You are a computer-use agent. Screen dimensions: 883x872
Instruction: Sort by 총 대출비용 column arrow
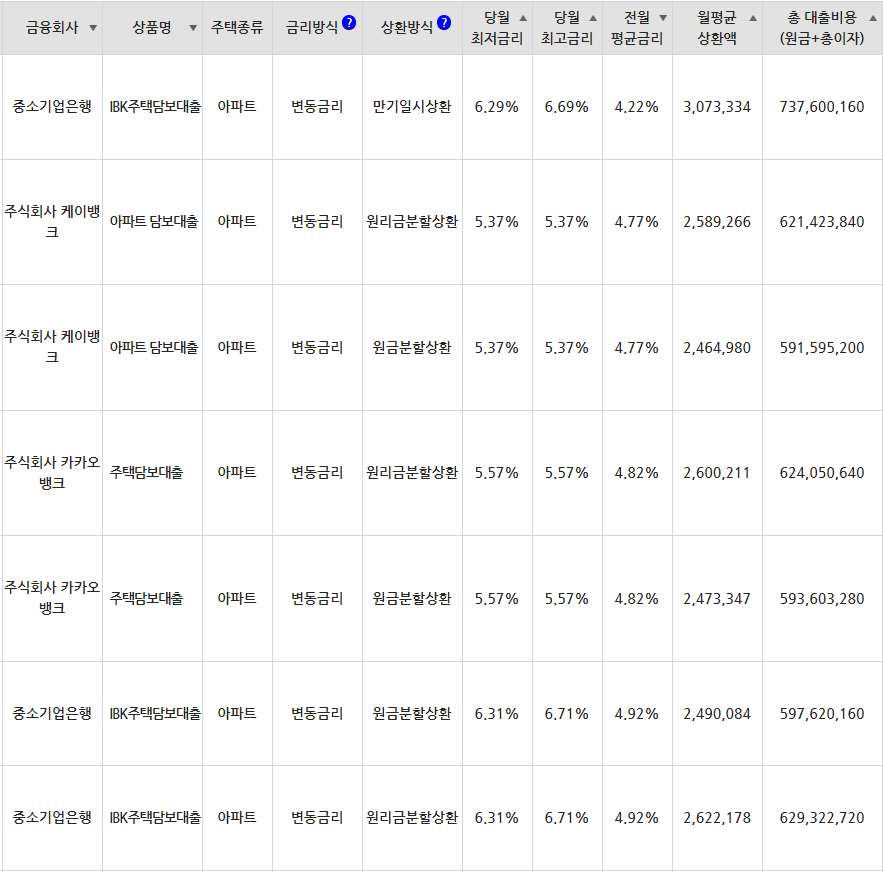coord(873,18)
